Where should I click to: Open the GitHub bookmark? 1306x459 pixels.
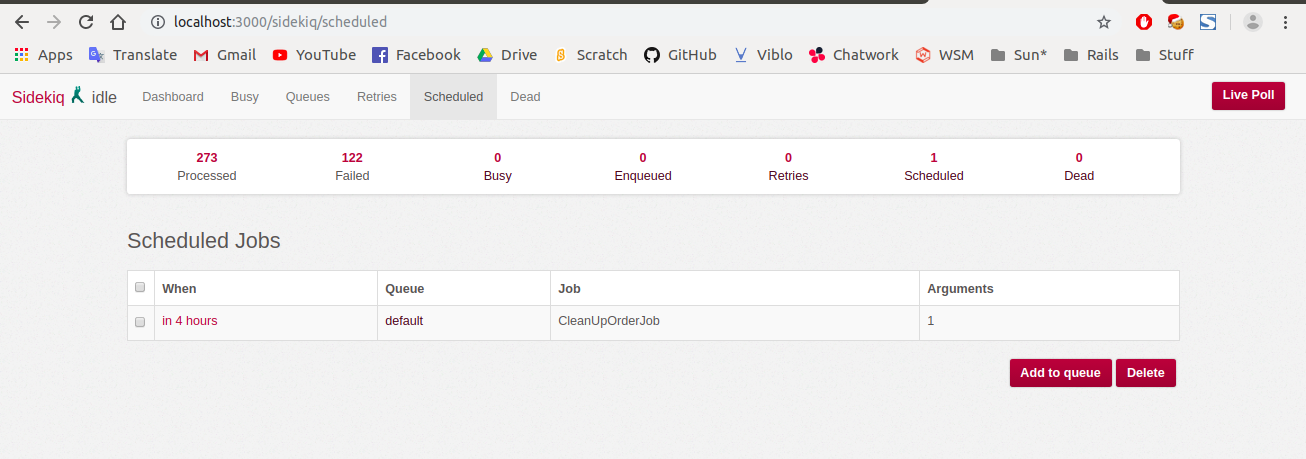coord(680,55)
